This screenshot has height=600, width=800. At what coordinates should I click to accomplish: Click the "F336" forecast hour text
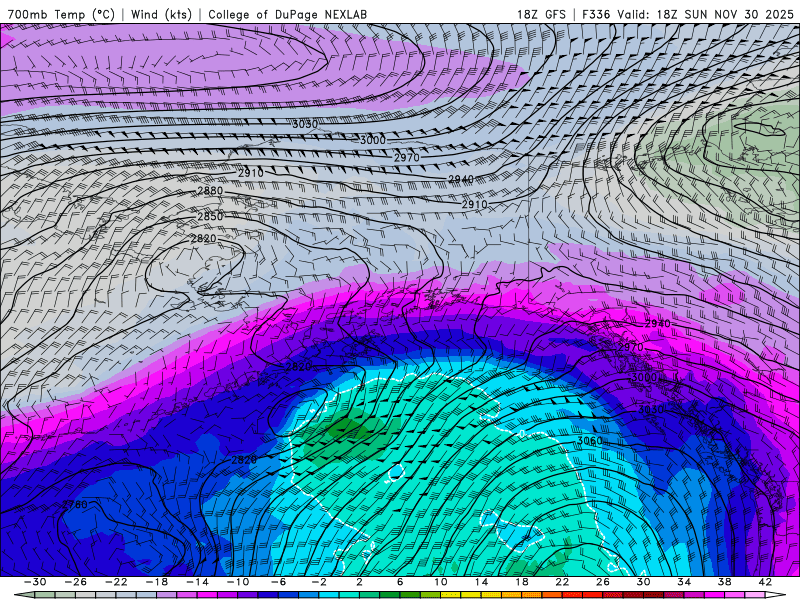pyautogui.click(x=596, y=14)
